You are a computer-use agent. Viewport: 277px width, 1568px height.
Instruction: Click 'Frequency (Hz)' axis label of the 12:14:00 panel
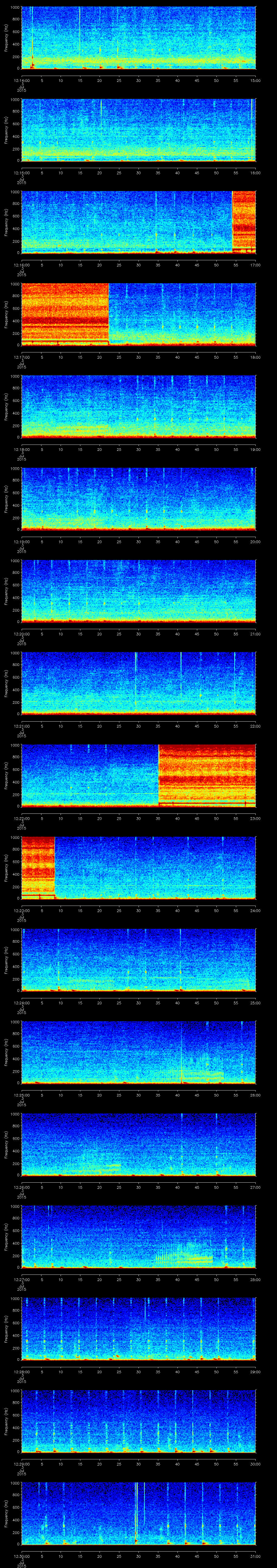point(6,38)
